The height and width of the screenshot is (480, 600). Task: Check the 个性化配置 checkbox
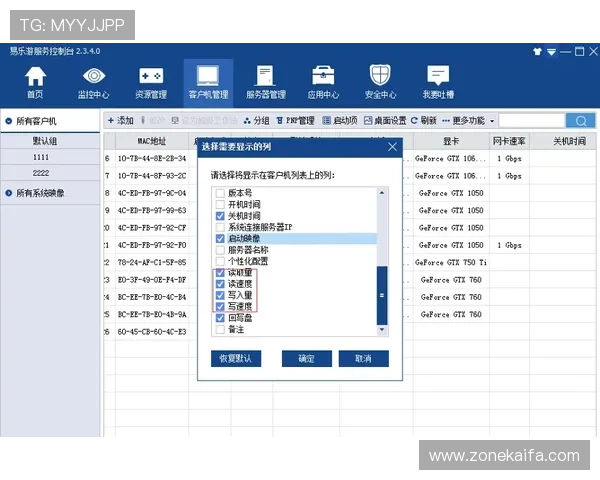click(x=220, y=261)
